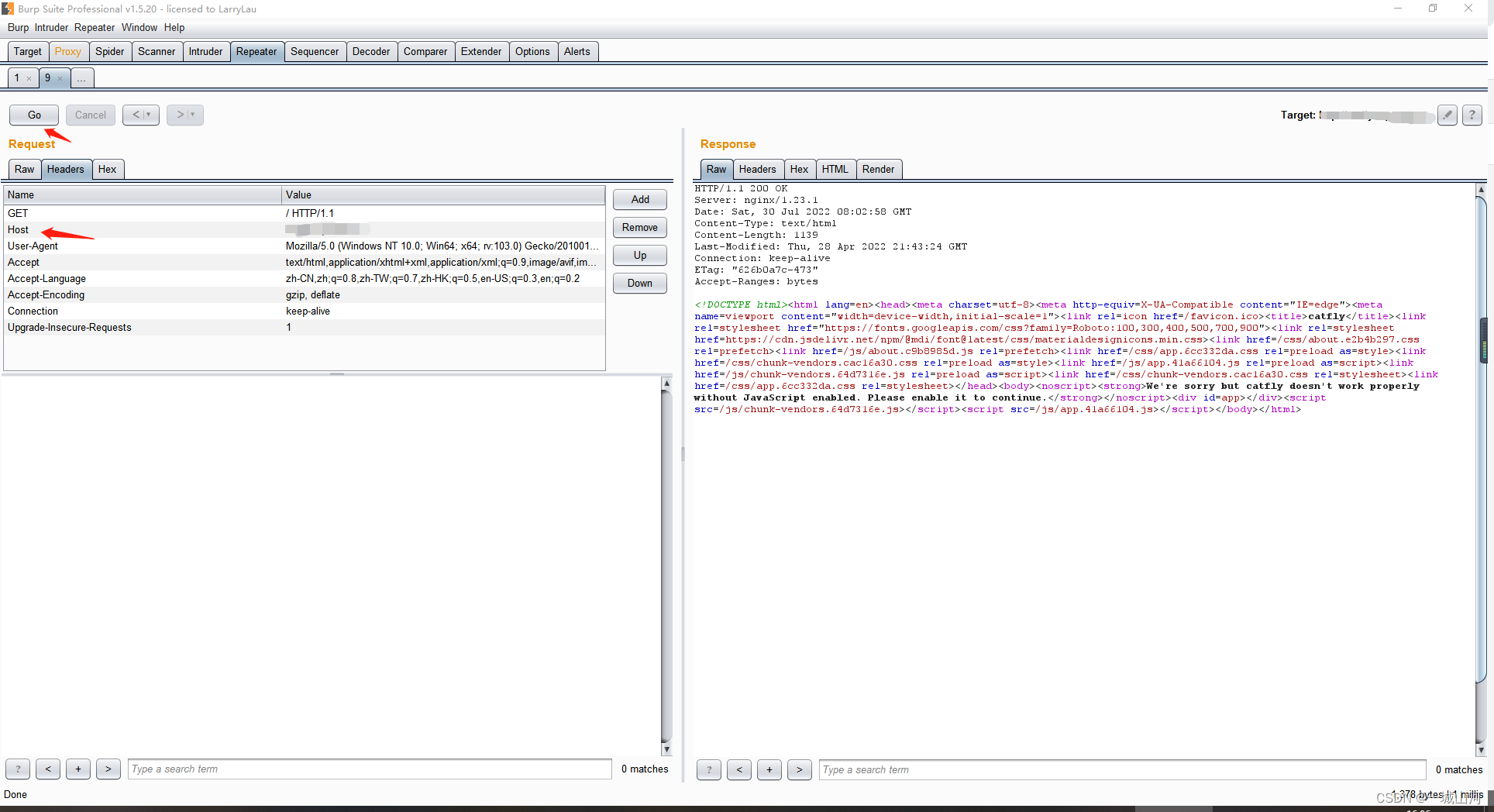The height and width of the screenshot is (812, 1494).
Task: Switch to the Intruder tool tab
Action: tap(205, 51)
